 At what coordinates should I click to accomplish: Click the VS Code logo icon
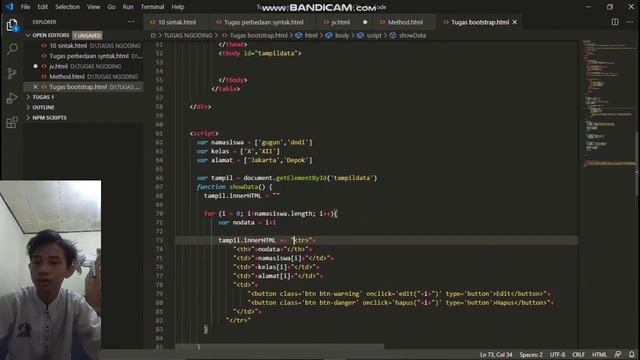(x=9, y=7)
